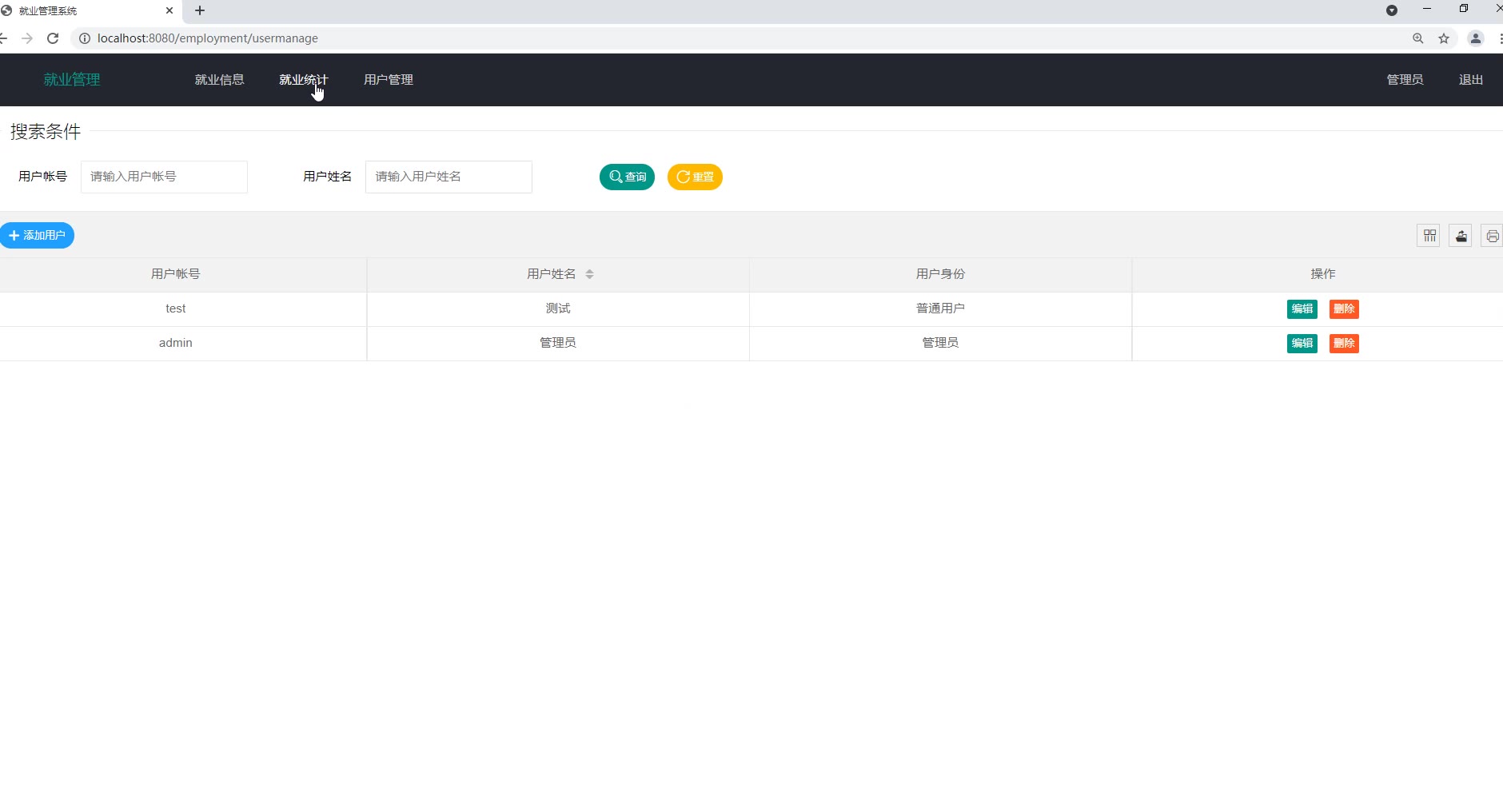Viewport: 1503px width, 812px height.
Task: Edit the admin user with 编辑
Action: (x=1302, y=344)
